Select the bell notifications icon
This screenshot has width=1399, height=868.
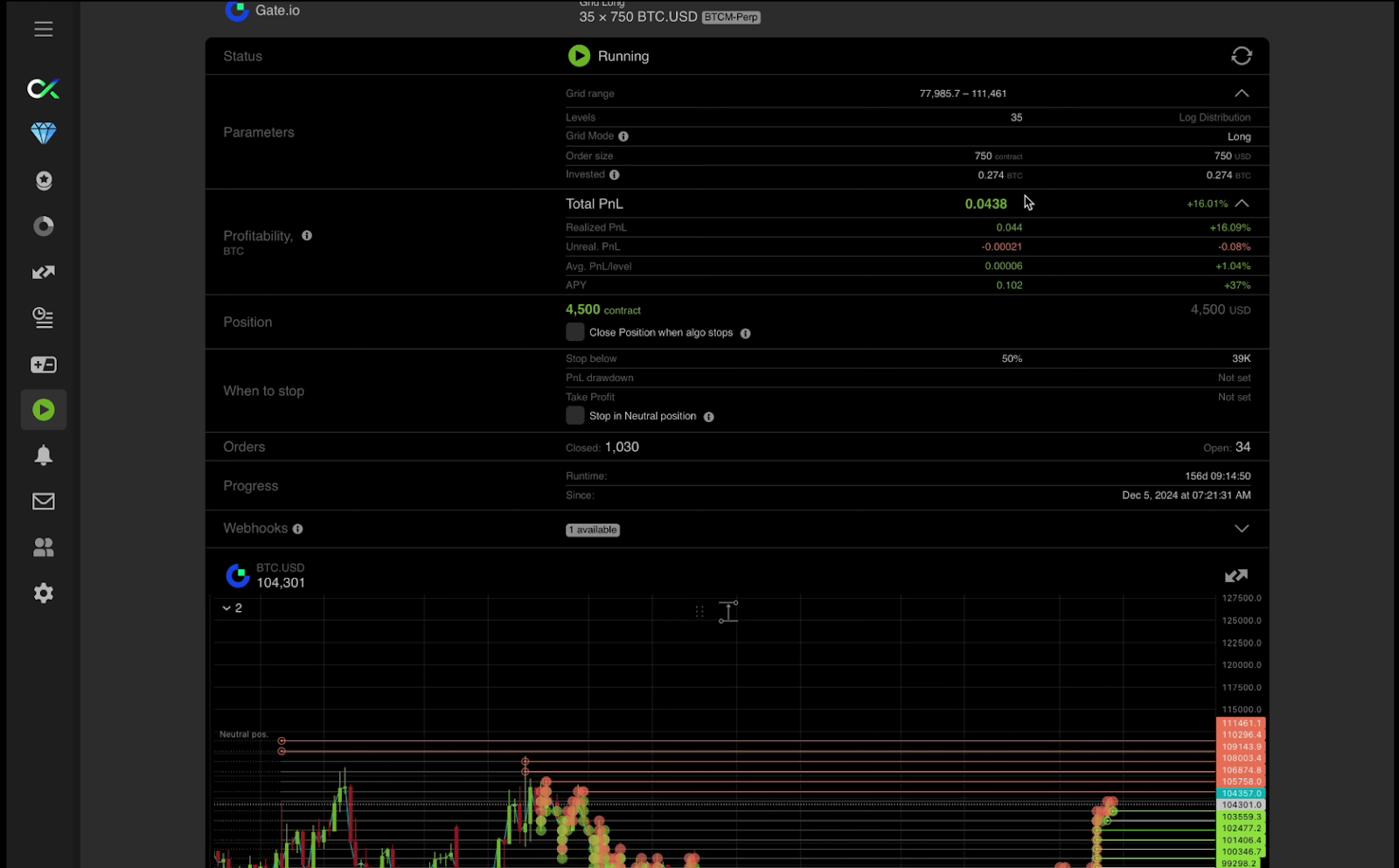(x=43, y=455)
